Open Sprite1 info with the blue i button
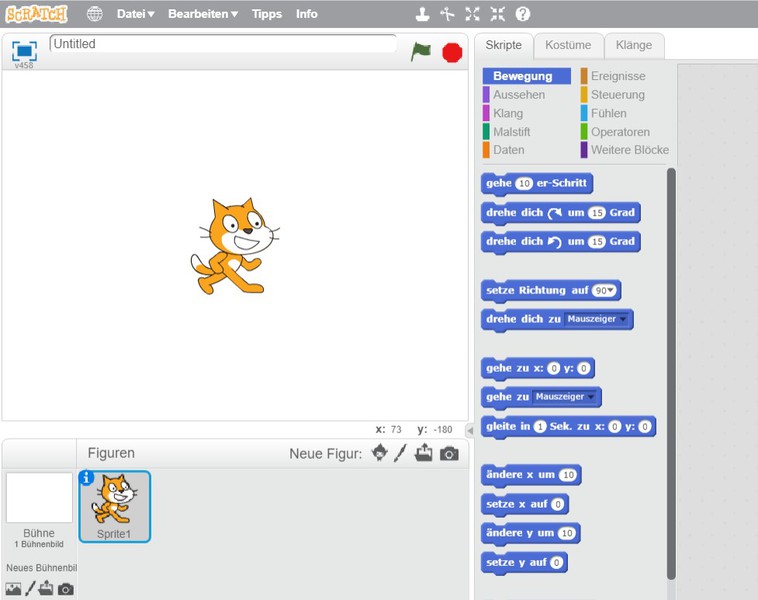 point(86,478)
